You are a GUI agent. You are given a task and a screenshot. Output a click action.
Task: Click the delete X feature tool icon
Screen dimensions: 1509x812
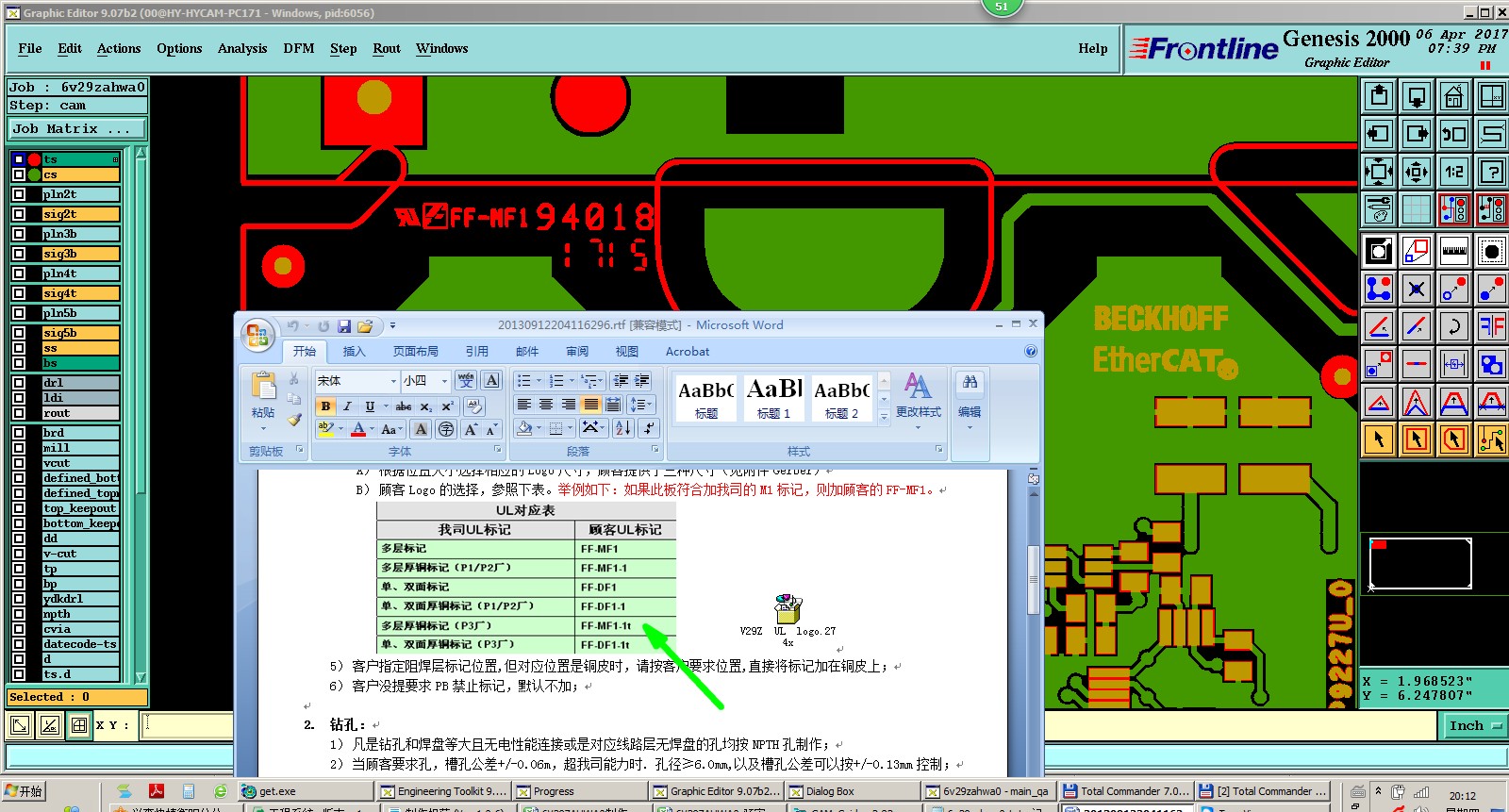coord(1417,289)
